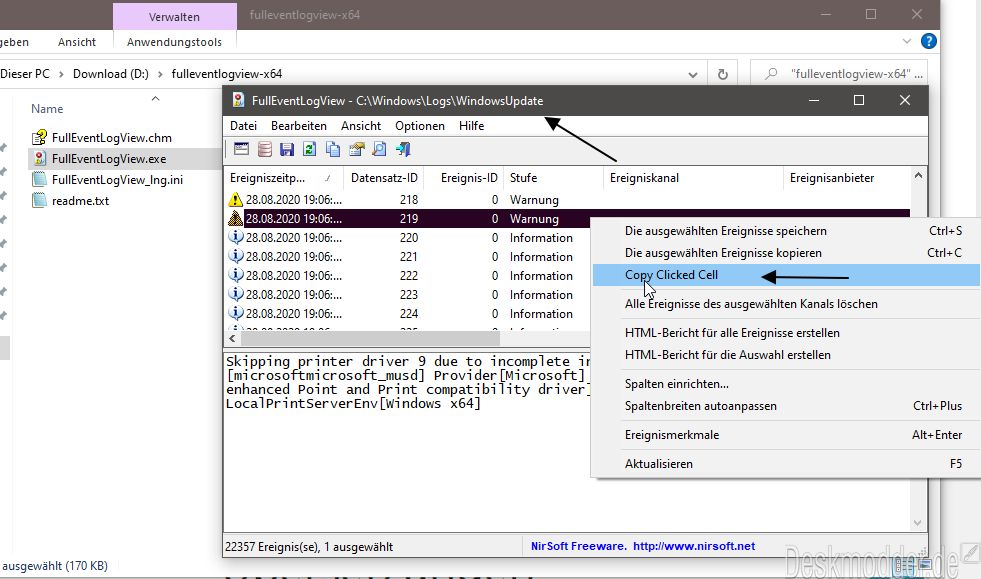The width and height of the screenshot is (981, 579).
Task: Open the Datei menu
Action: 243,126
